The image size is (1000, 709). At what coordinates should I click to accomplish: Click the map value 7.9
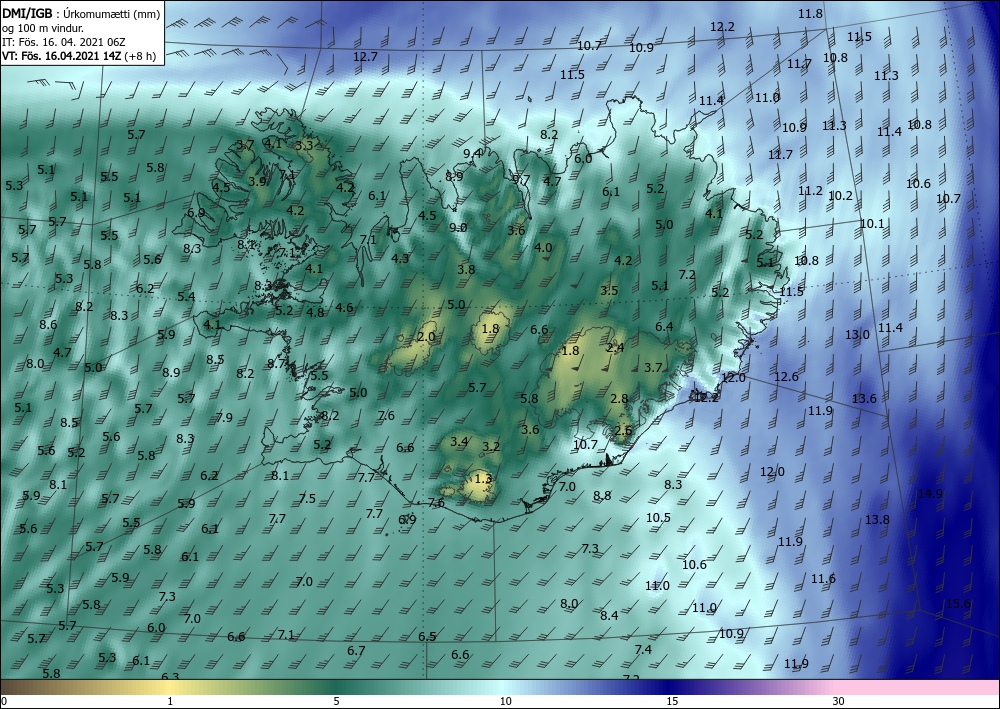tap(224, 418)
